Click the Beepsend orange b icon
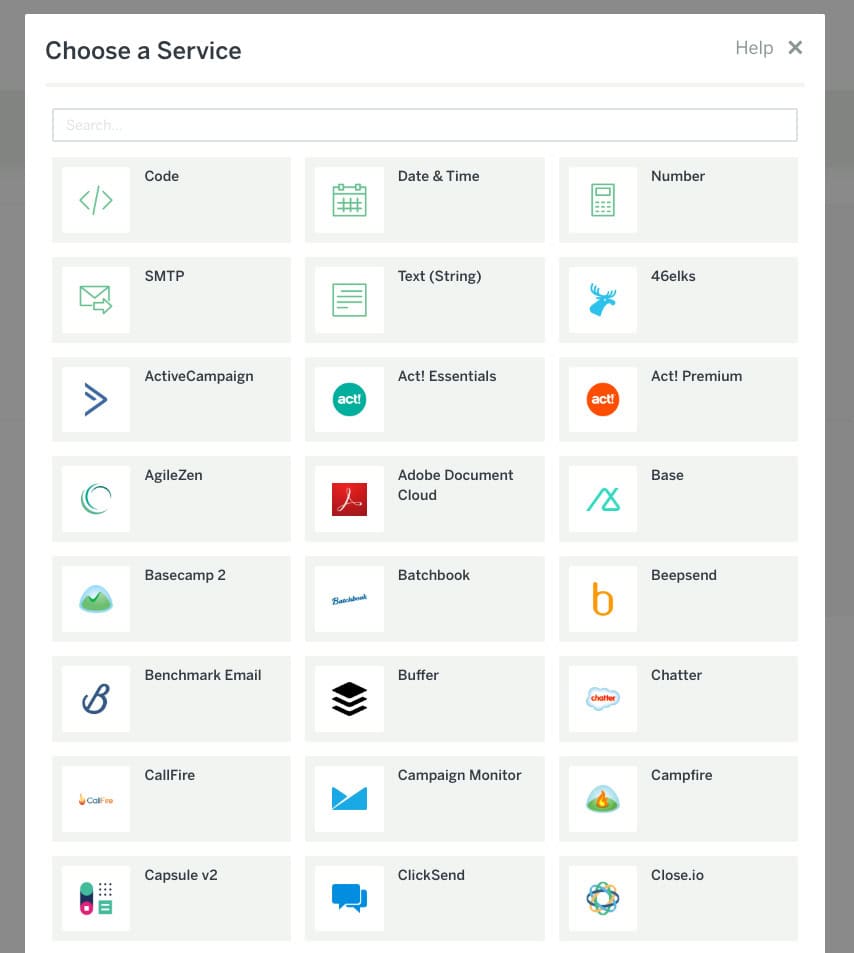Screen dimensions: 854x953 tap(603, 599)
